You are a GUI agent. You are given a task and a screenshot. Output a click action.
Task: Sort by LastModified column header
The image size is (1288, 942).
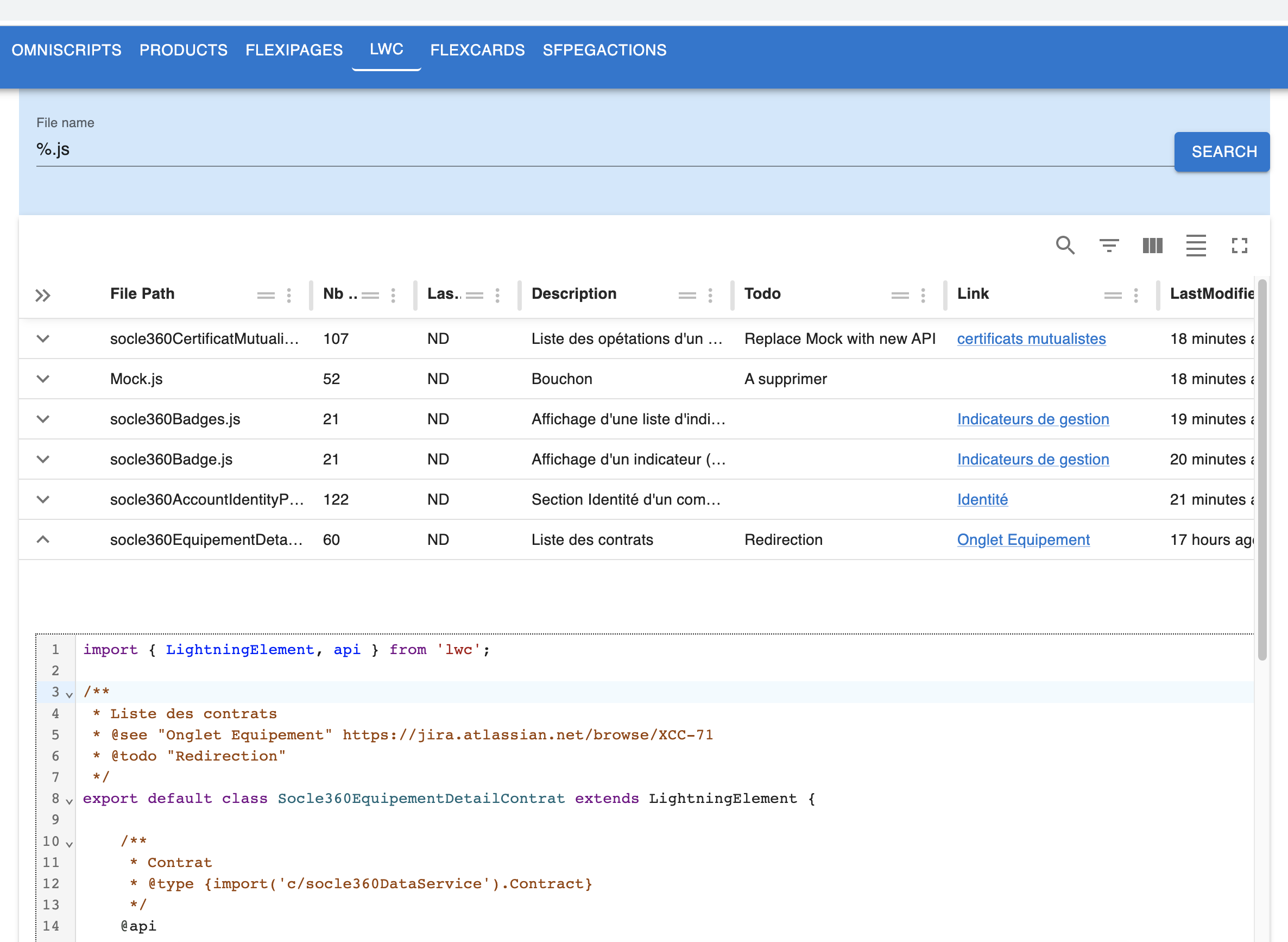[1211, 294]
